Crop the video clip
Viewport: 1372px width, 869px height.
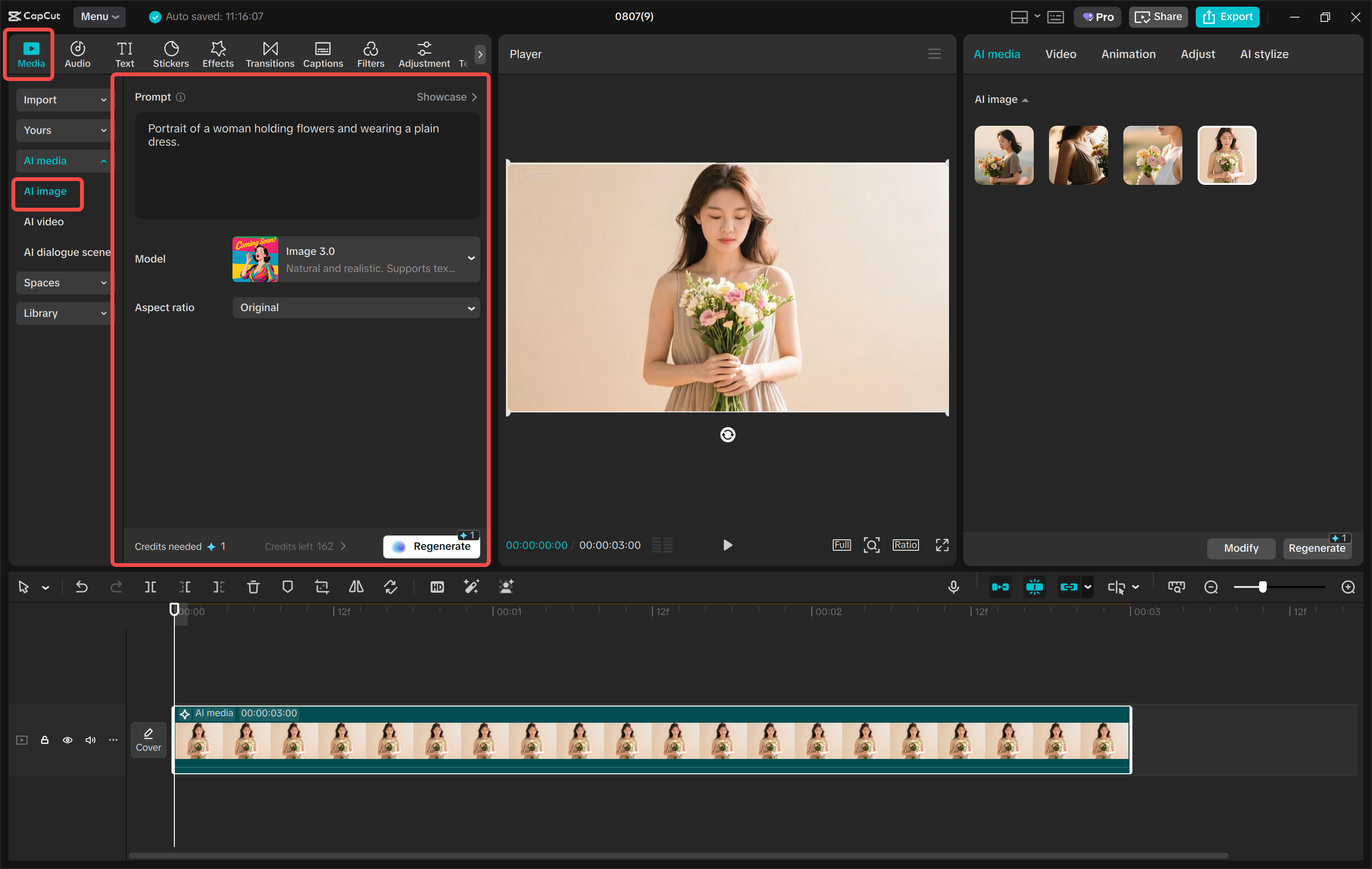pyautogui.click(x=322, y=586)
